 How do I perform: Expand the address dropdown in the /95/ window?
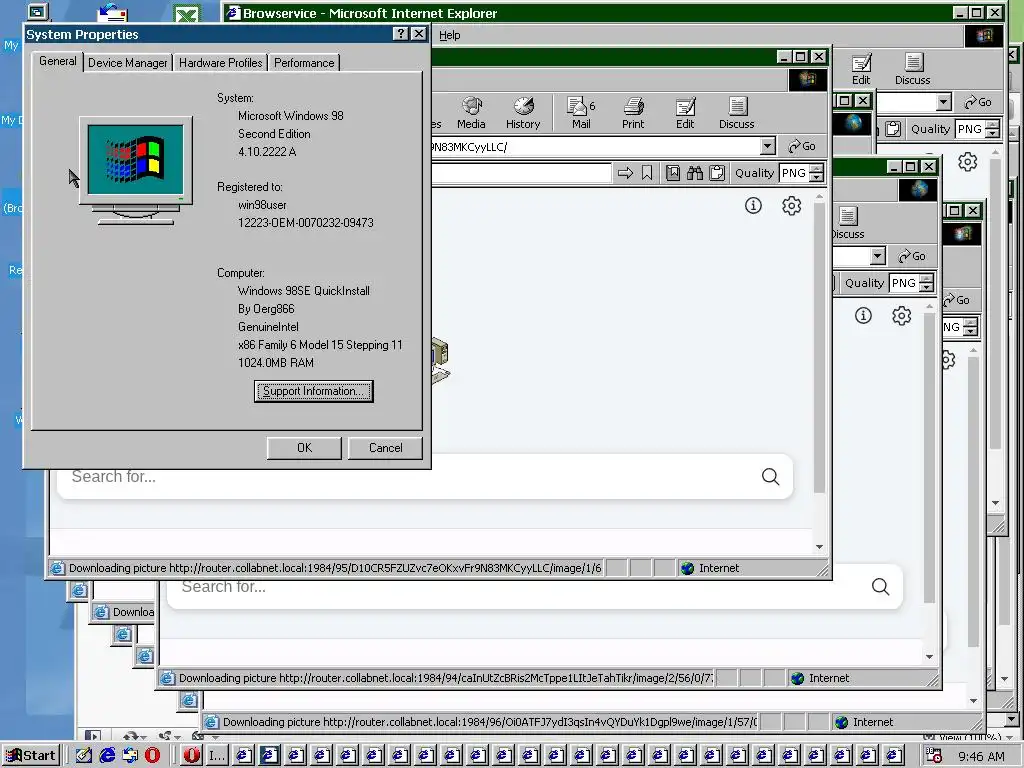point(768,146)
